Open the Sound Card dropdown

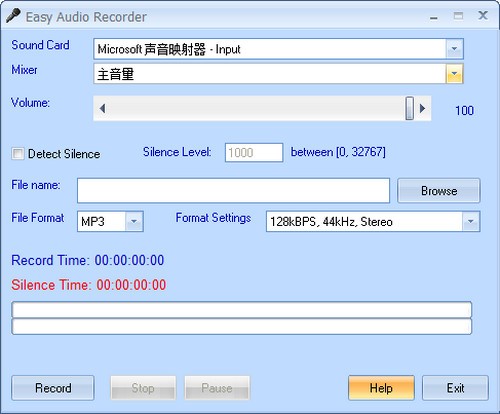coord(278,49)
